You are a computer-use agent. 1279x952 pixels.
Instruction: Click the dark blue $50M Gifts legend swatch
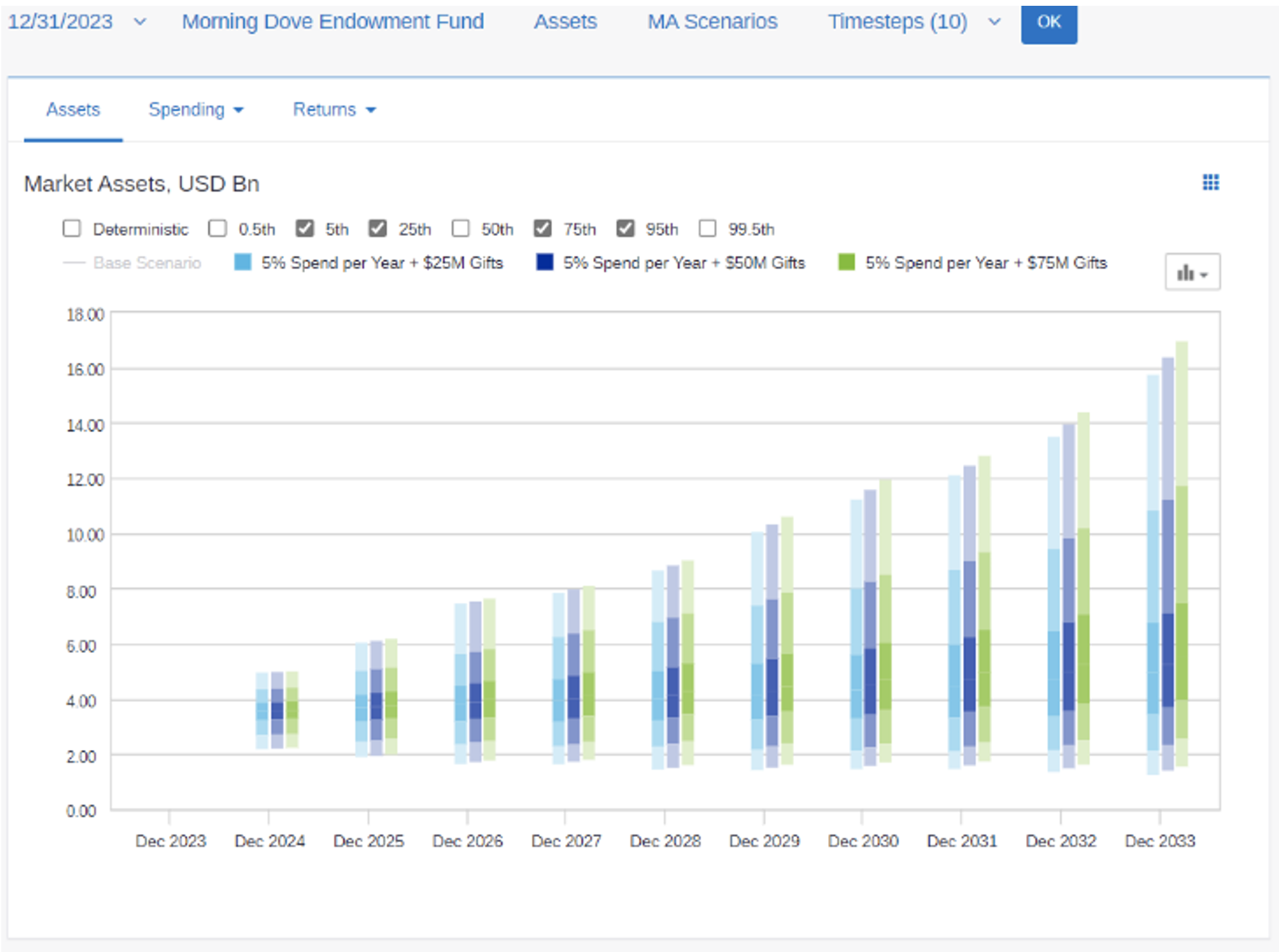tap(544, 262)
